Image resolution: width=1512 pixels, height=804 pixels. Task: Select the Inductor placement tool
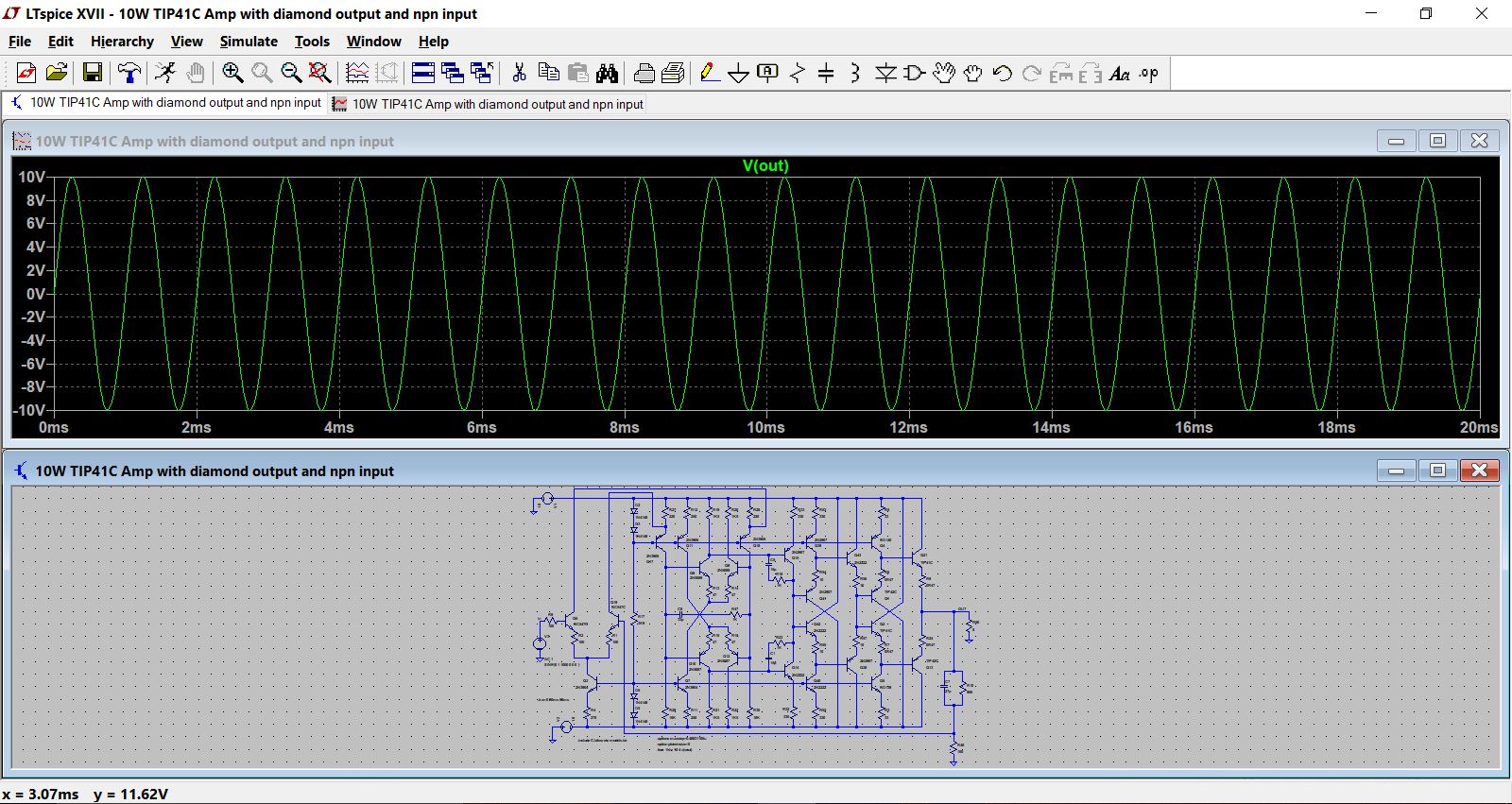[x=855, y=73]
